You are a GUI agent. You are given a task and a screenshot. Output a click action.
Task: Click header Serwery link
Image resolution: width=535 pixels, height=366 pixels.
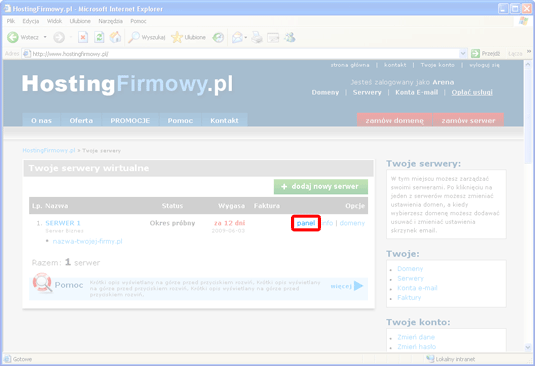click(367, 92)
